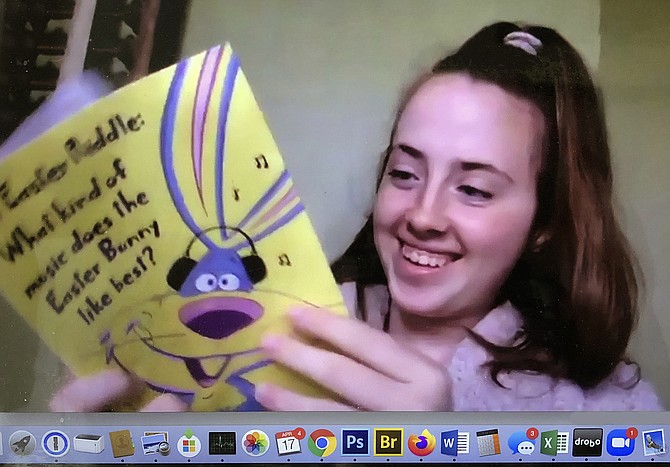Open Messages with 3 unread badge
670x467 pixels.
[522, 443]
